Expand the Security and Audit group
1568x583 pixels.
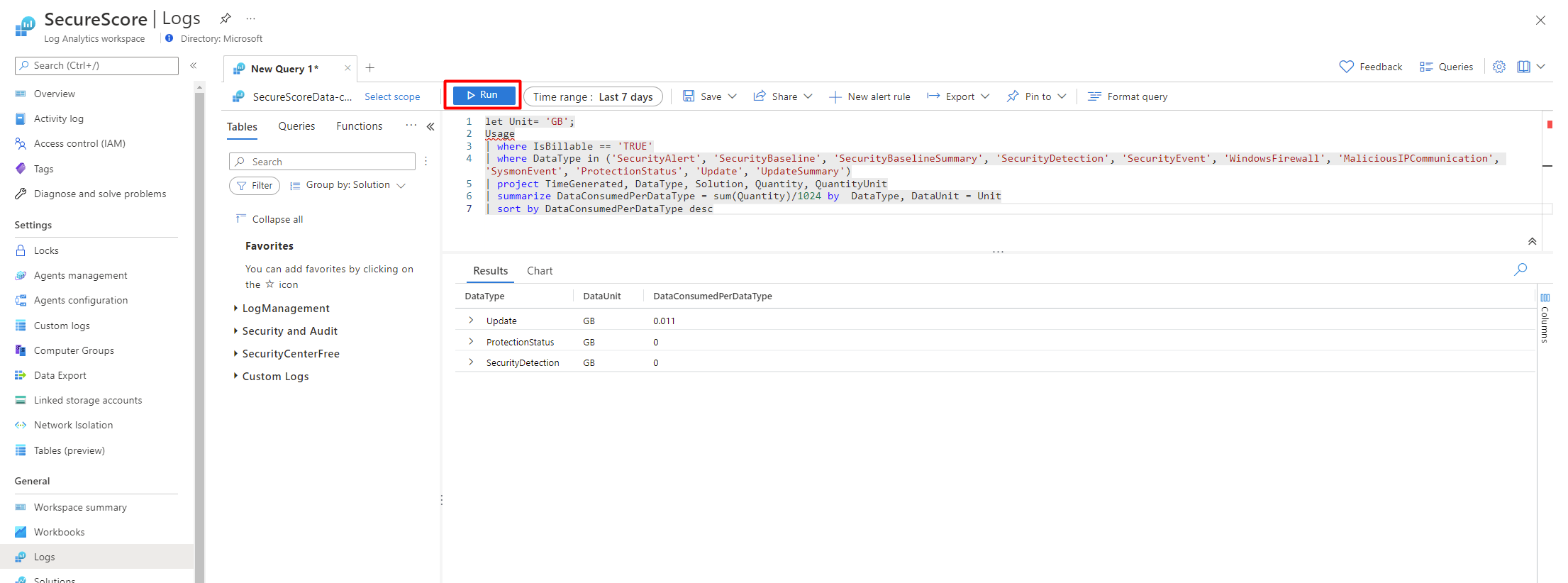(235, 331)
